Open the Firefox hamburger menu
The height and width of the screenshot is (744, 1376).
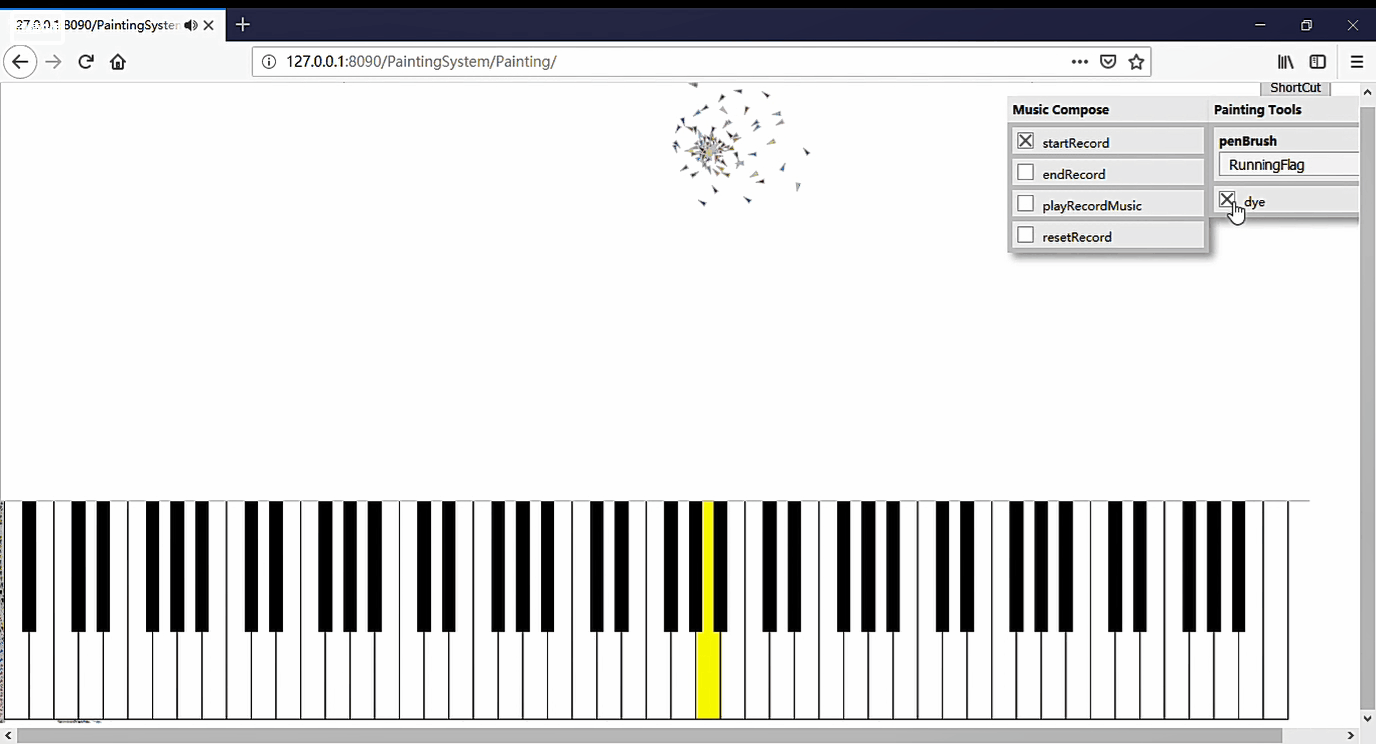click(x=1357, y=62)
